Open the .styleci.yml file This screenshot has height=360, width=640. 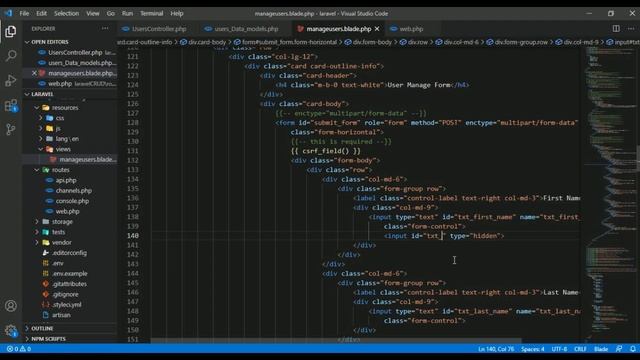[x=67, y=304]
